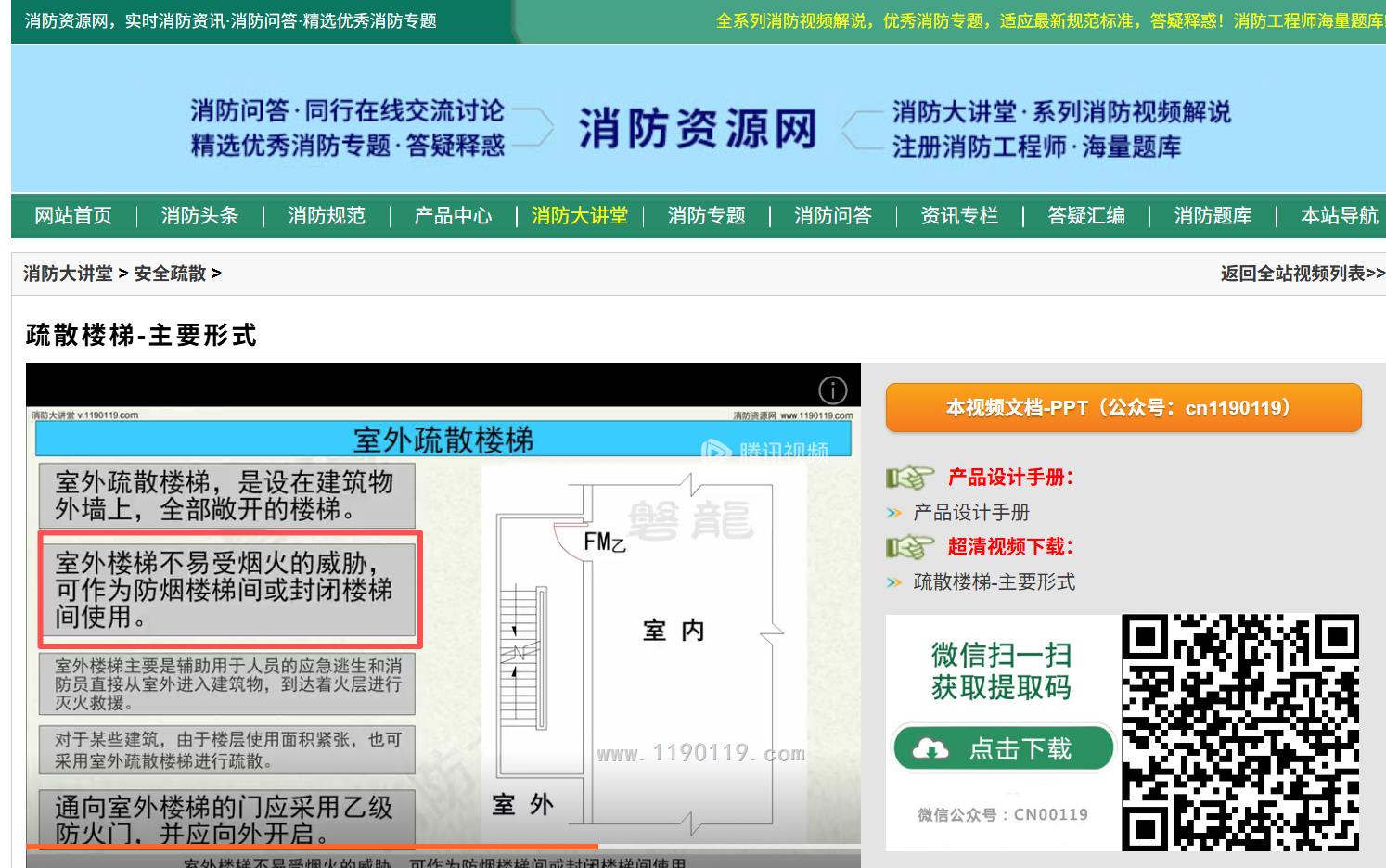
Task: Open the 本站导航 nav item
Action: pyautogui.click(x=1340, y=215)
